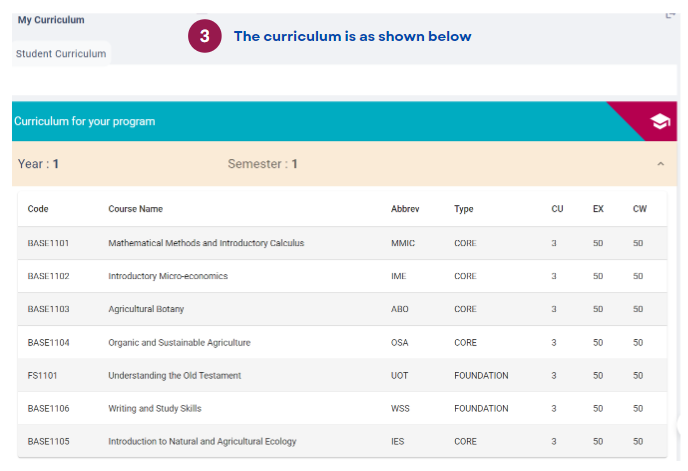Open the Student Curriculum tab
Image resolution: width=688 pixels, height=471 pixels.
pyautogui.click(x=61, y=54)
